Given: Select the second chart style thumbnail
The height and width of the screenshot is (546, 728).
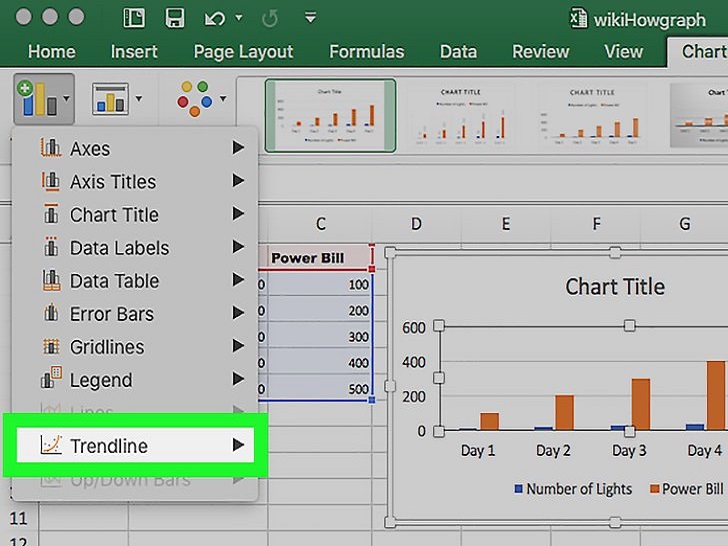Looking at the screenshot, I should click(461, 116).
